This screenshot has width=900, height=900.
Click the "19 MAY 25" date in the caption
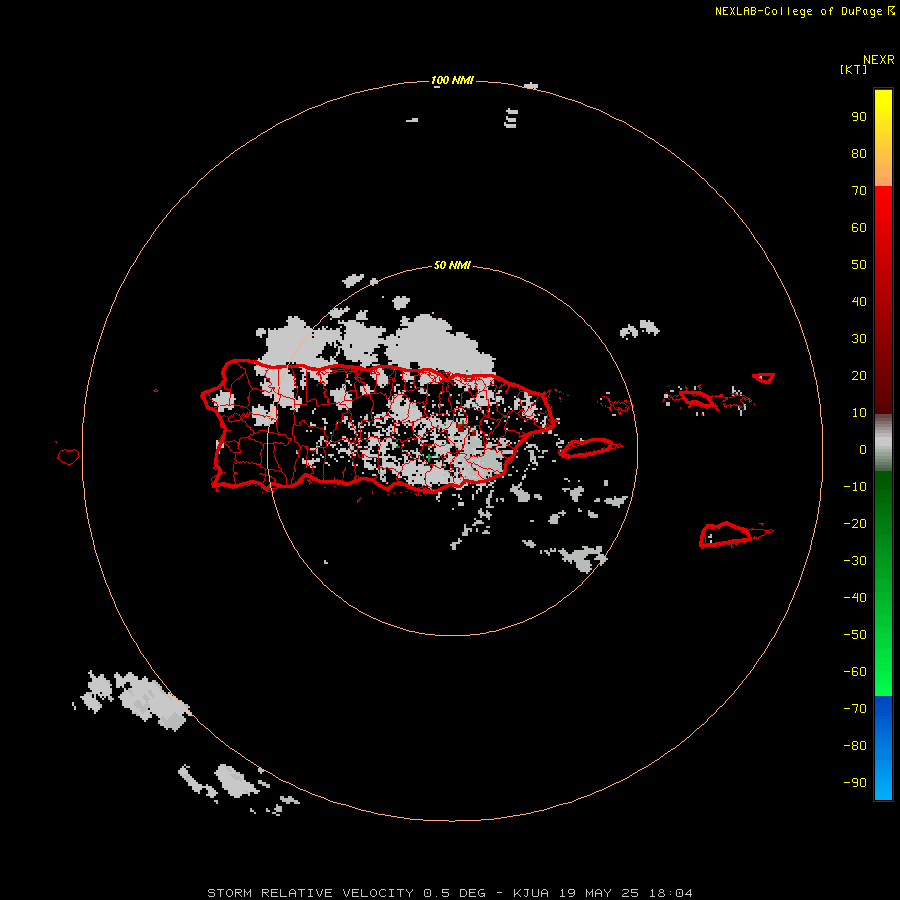coord(599,893)
